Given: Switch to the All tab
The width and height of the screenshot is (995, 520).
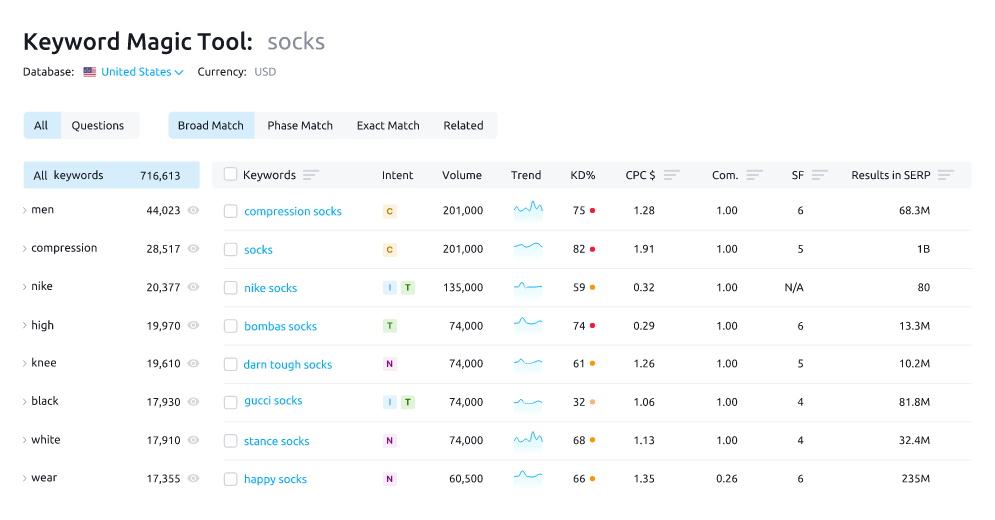Looking at the screenshot, I should [41, 125].
